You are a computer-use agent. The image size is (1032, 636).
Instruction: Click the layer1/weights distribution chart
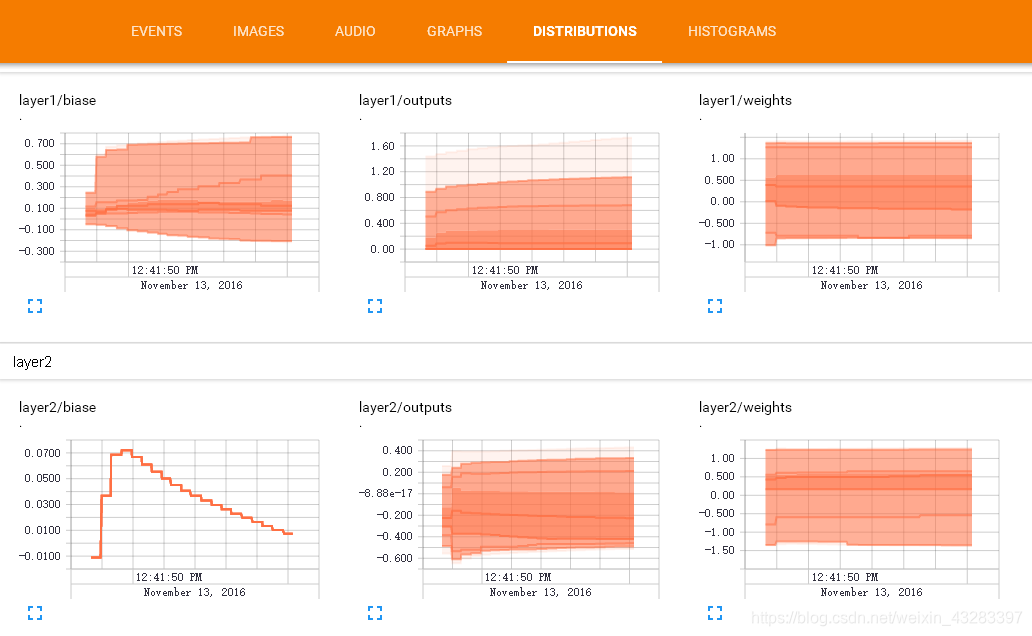pyautogui.click(x=871, y=198)
